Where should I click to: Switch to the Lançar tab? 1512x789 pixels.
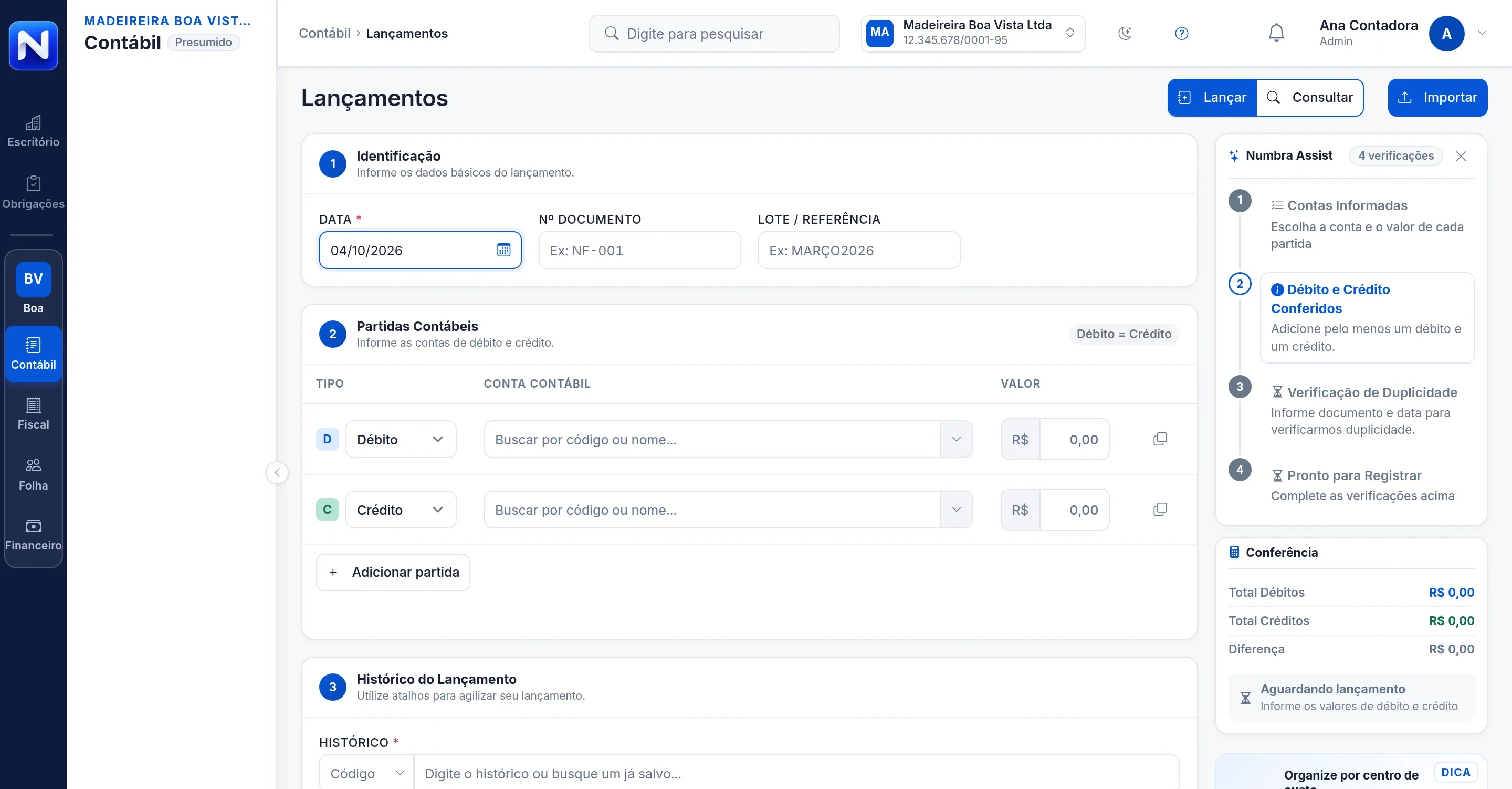[x=1212, y=98]
